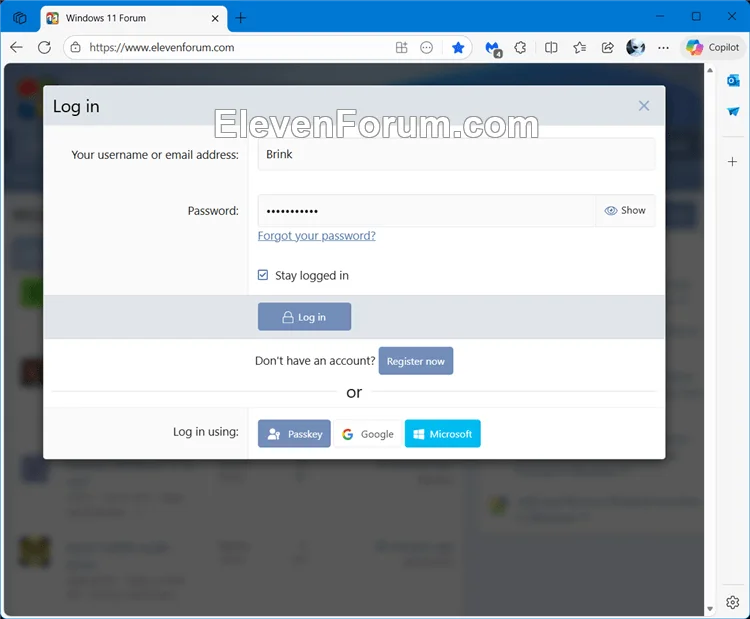The width and height of the screenshot is (750, 619).
Task: Open a new browser tab
Action: click(x=241, y=18)
